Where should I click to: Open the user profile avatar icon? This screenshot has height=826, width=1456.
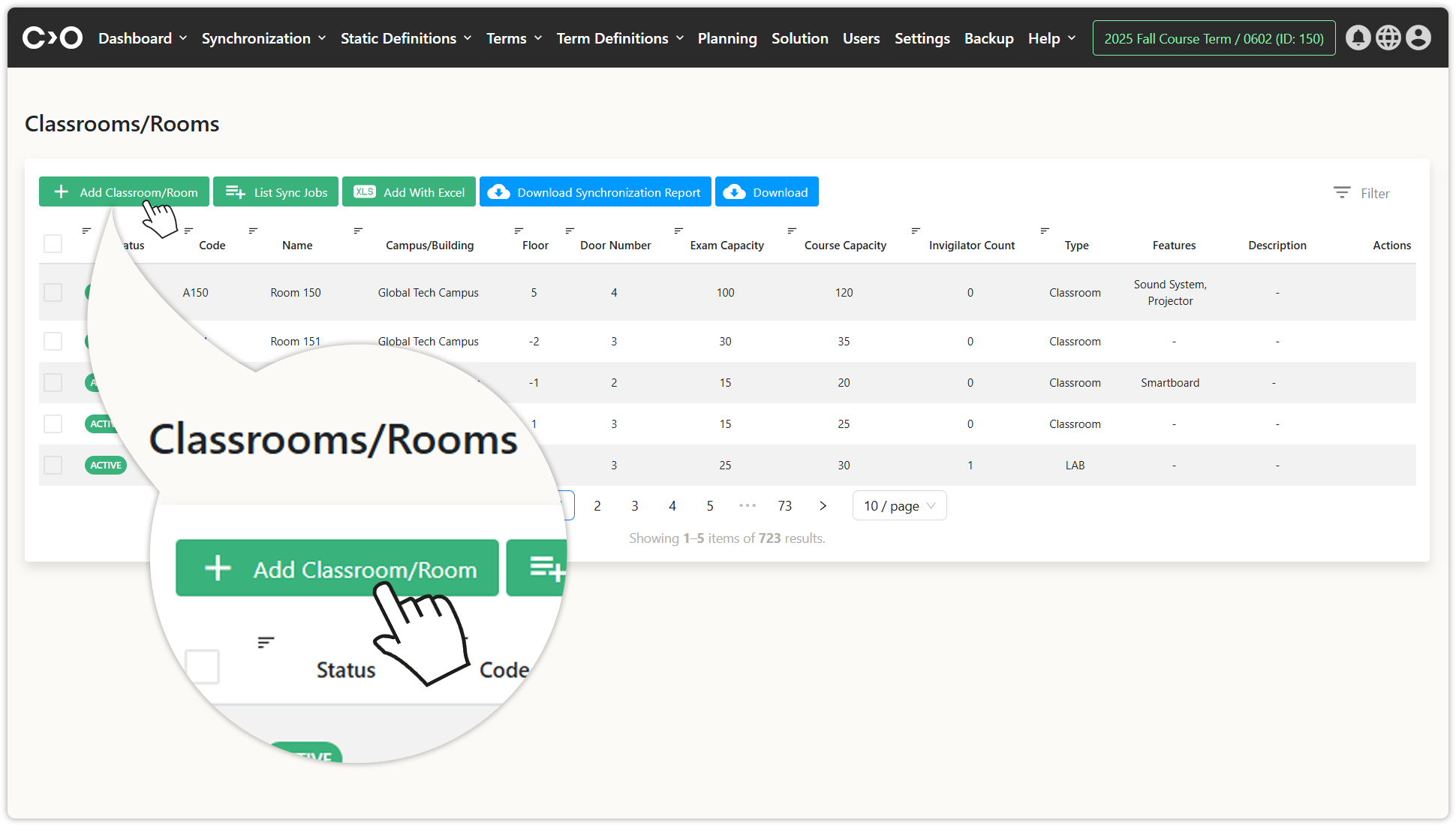click(x=1418, y=38)
